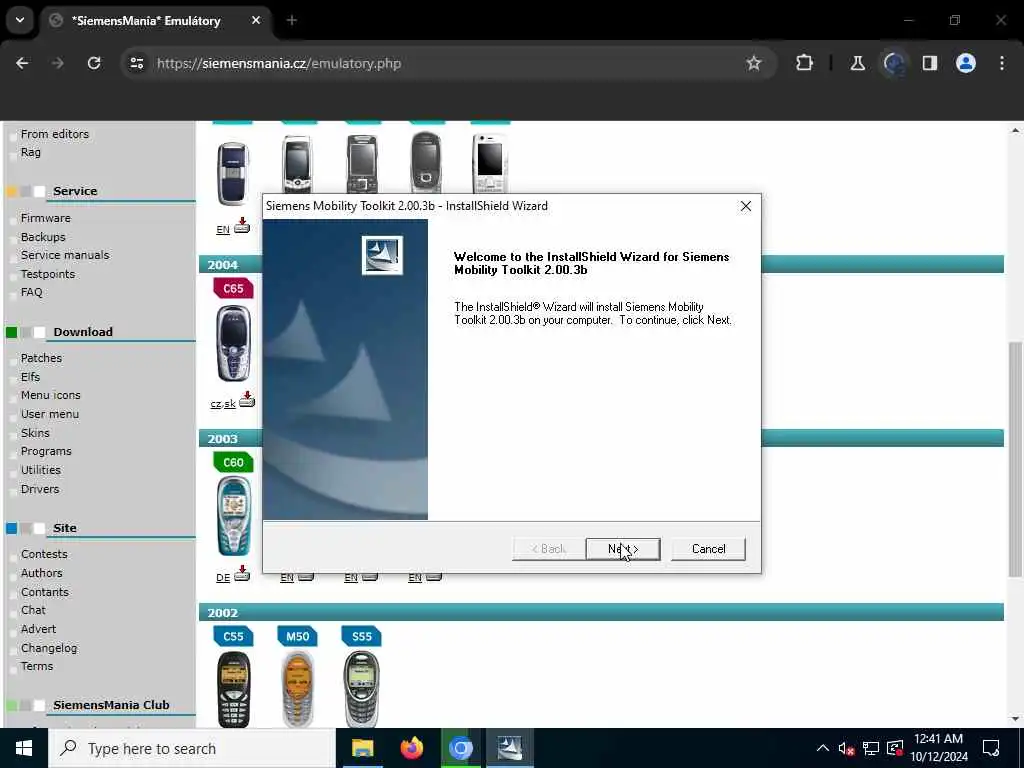Select the installer icon in taskbar
This screenshot has width=1024, height=768.
click(x=509, y=748)
